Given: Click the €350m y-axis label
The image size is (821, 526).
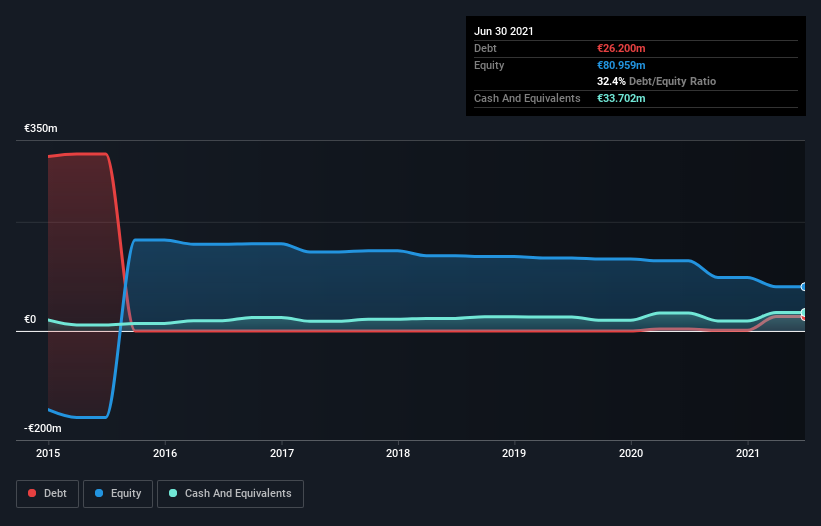Looking at the screenshot, I should coord(41,128).
